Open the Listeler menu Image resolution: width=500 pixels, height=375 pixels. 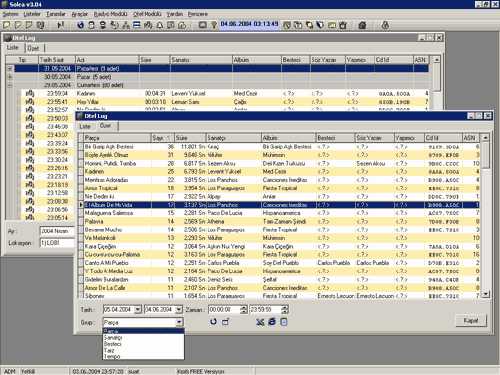click(x=32, y=14)
